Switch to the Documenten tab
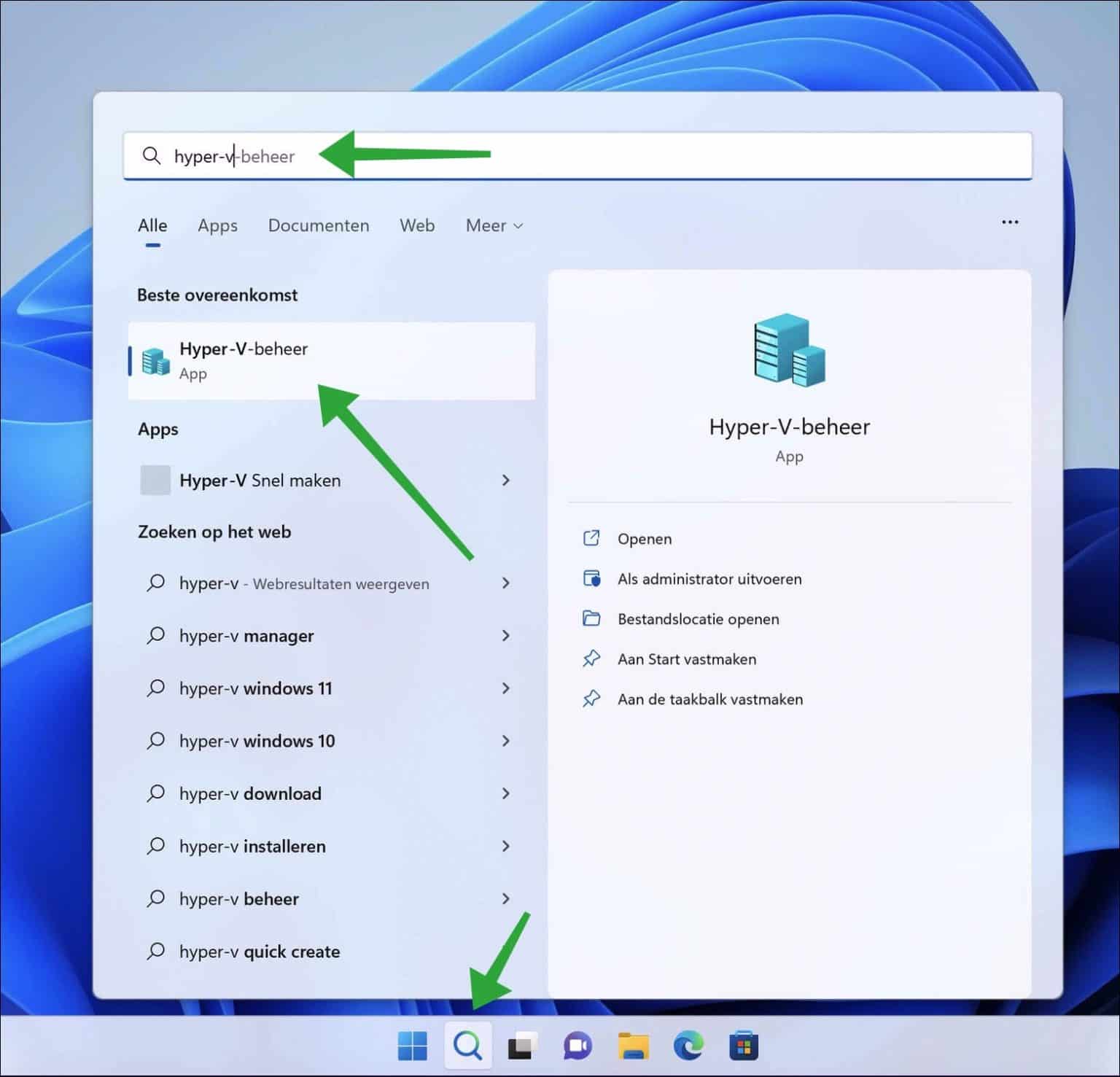Viewport: 1120px width, 1077px height. [x=319, y=225]
